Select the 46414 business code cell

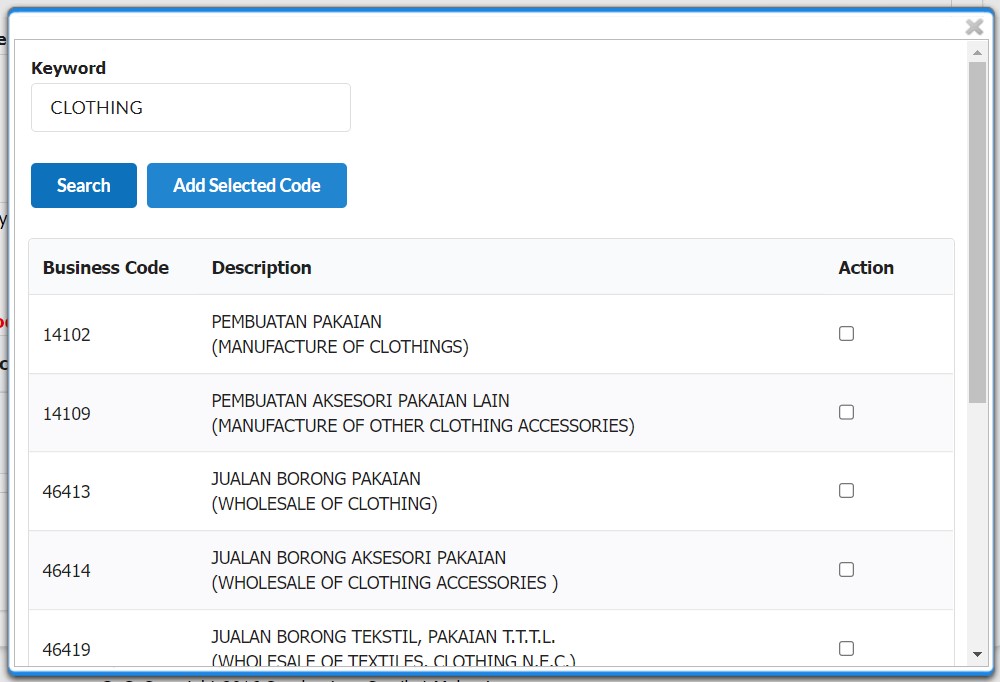(67, 571)
